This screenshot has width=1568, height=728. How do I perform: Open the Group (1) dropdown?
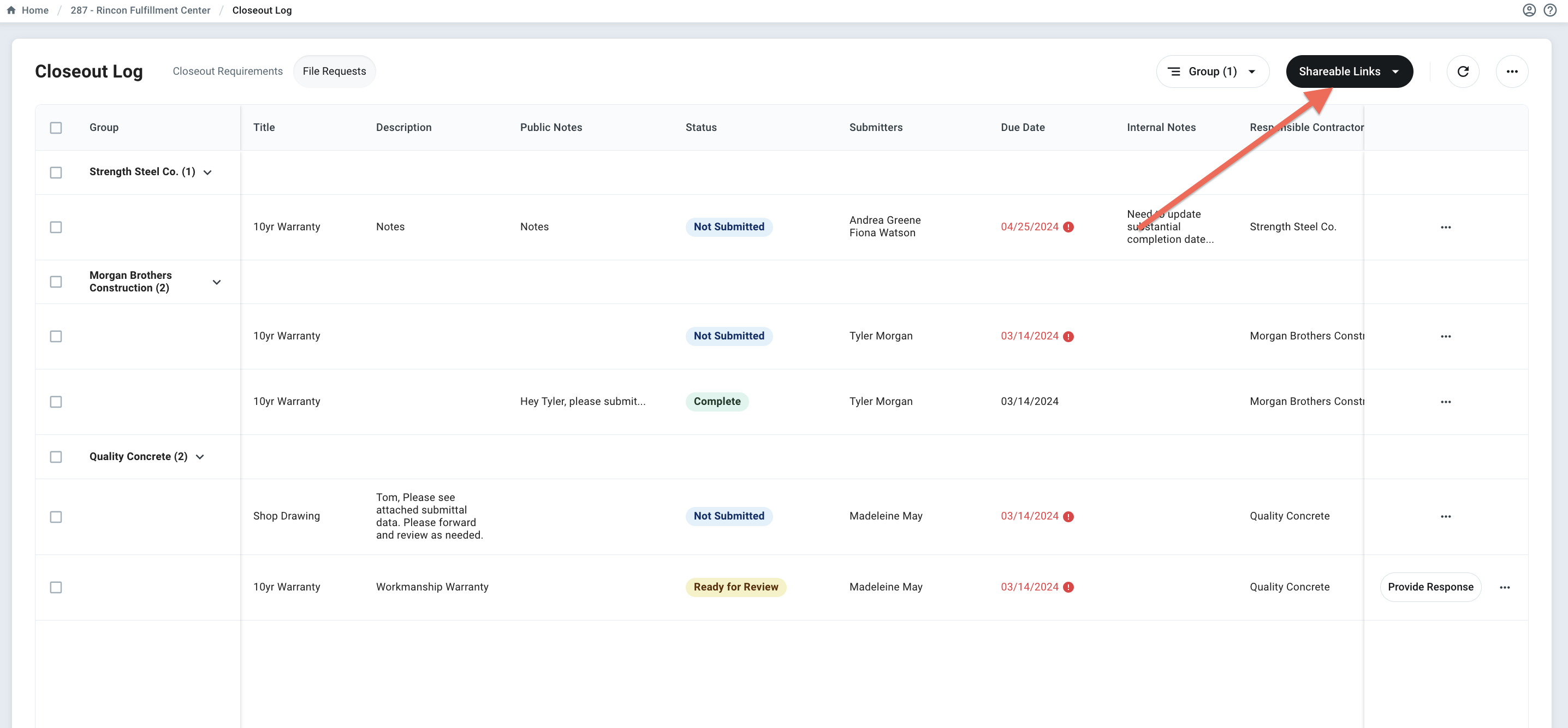pyautogui.click(x=1212, y=72)
